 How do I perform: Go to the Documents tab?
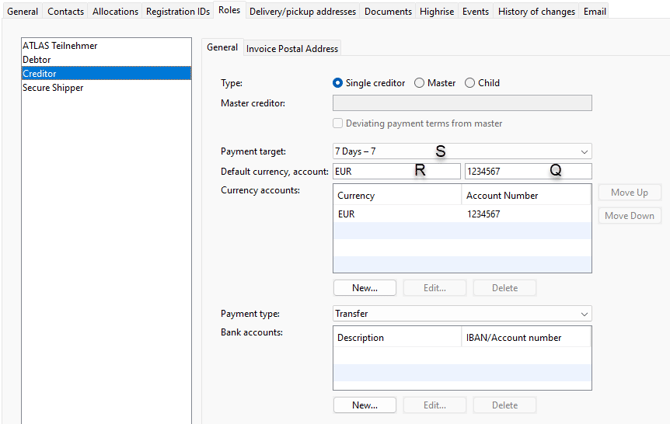click(388, 11)
